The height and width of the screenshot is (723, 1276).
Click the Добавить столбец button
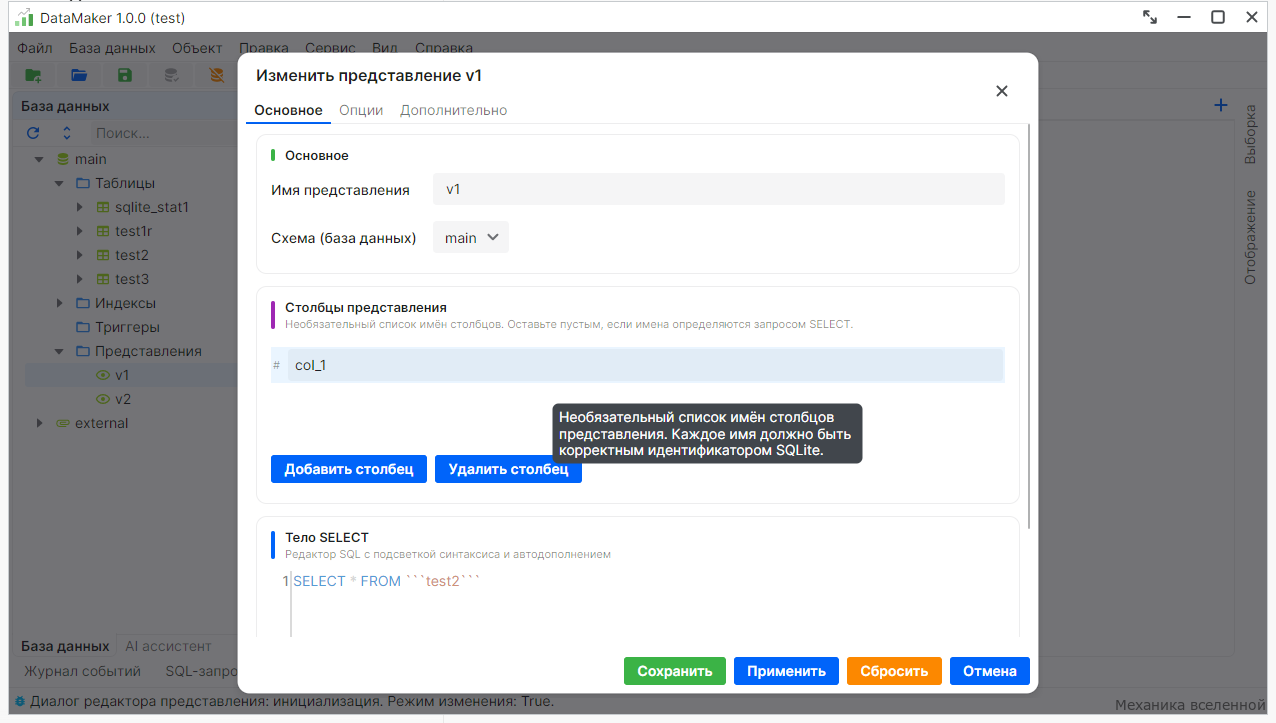349,469
